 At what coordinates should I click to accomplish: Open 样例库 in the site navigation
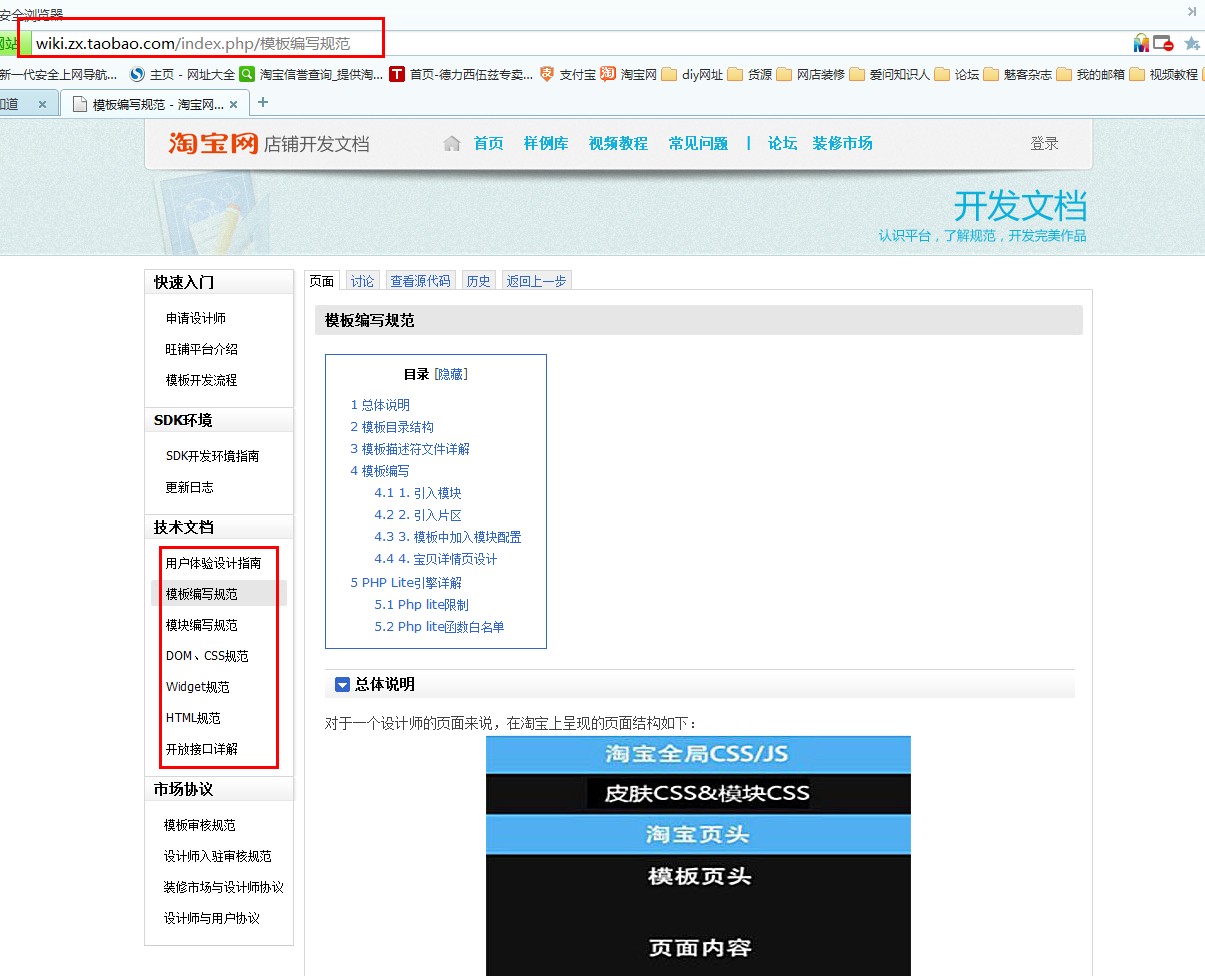[546, 143]
